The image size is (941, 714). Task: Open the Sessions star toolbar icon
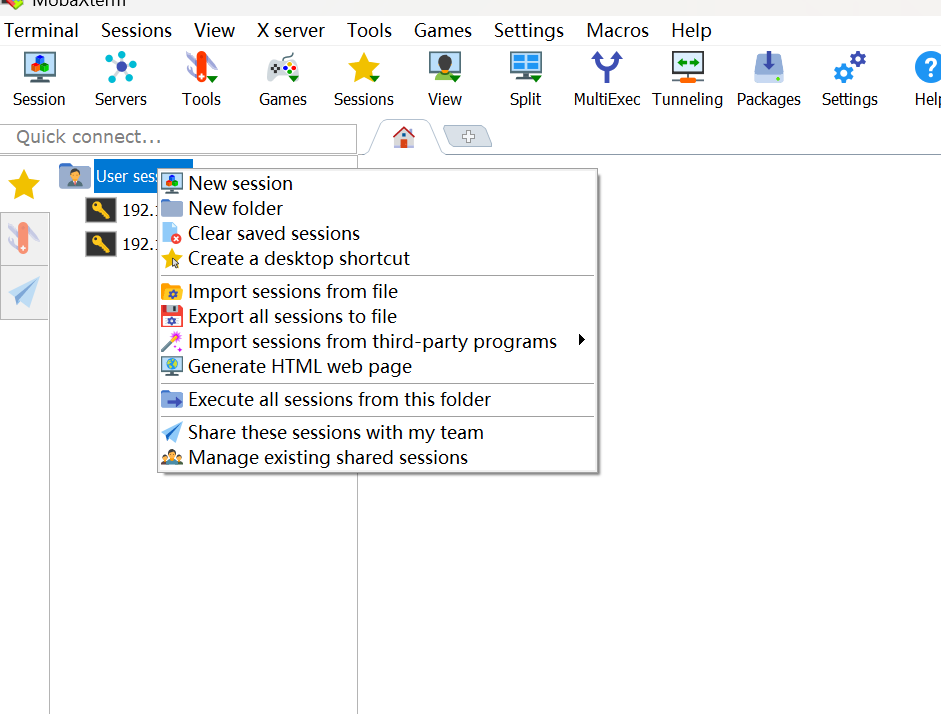(x=364, y=79)
